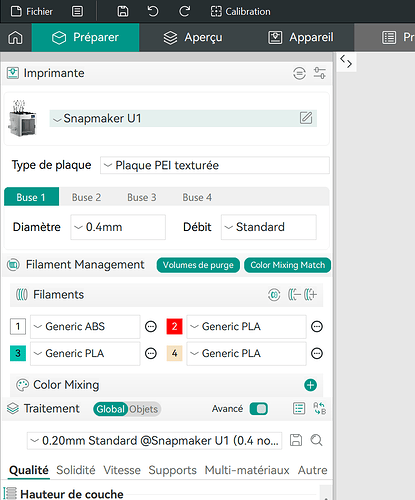This screenshot has height=500, width=415.
Task: Open more options for filament 4
Action: point(317,354)
